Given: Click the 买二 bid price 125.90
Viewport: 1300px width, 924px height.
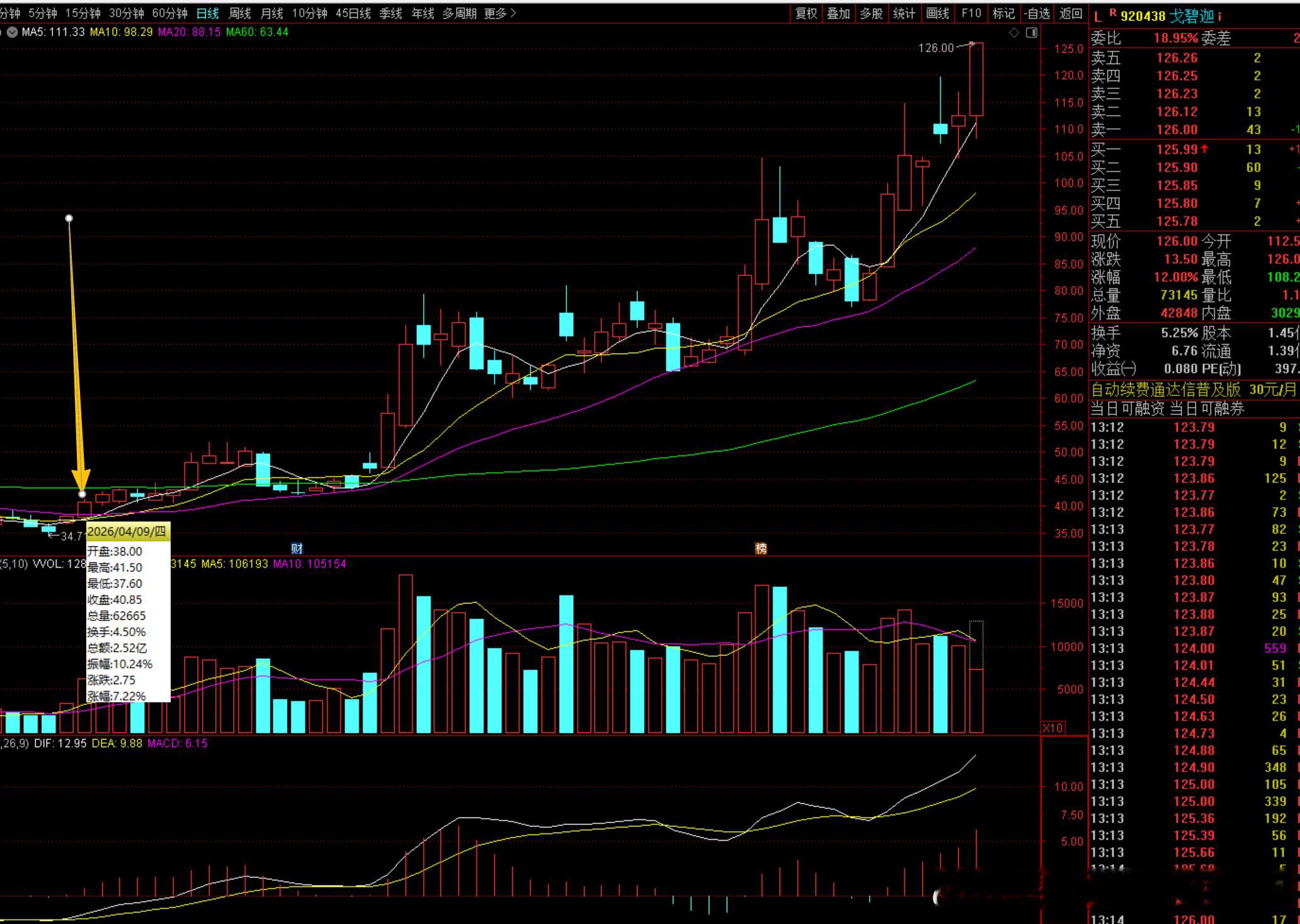Looking at the screenshot, I should (1177, 168).
